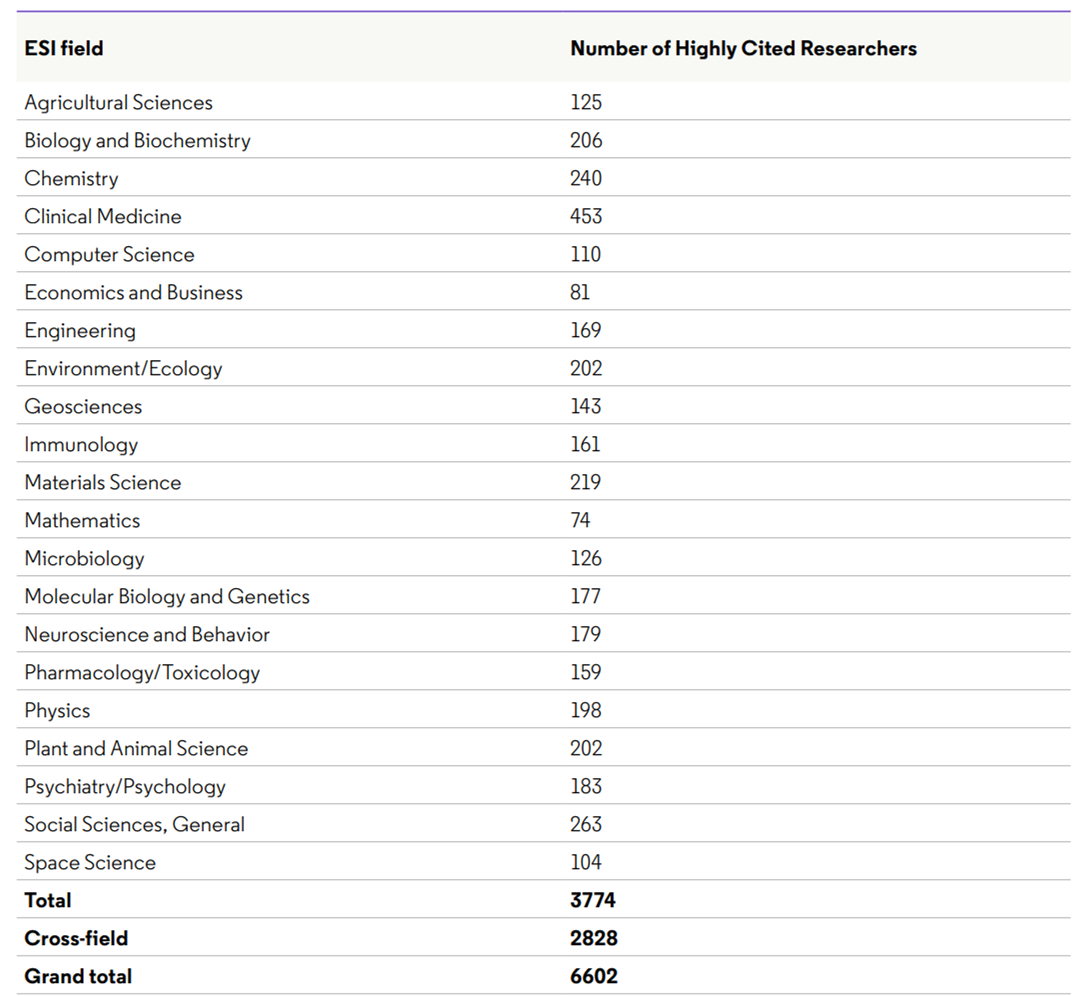Viewport: 1080px width, 996px height.
Task: Select the Computer Science field cell
Action: click(109, 254)
